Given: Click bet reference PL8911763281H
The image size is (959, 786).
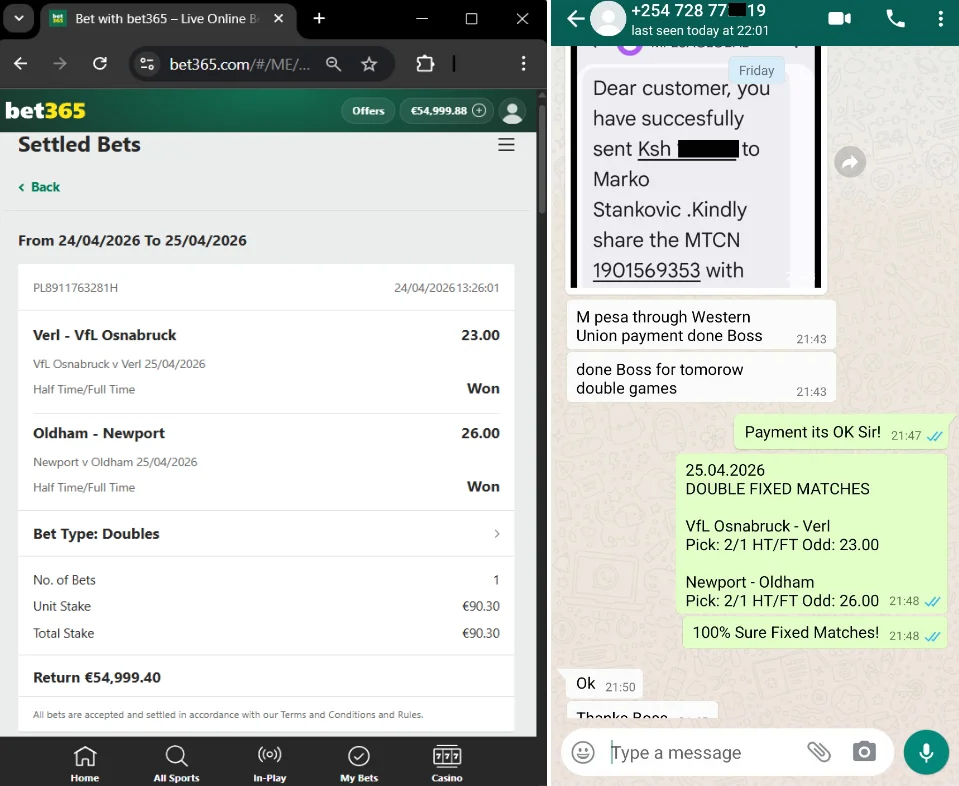Looking at the screenshot, I should 75,287.
